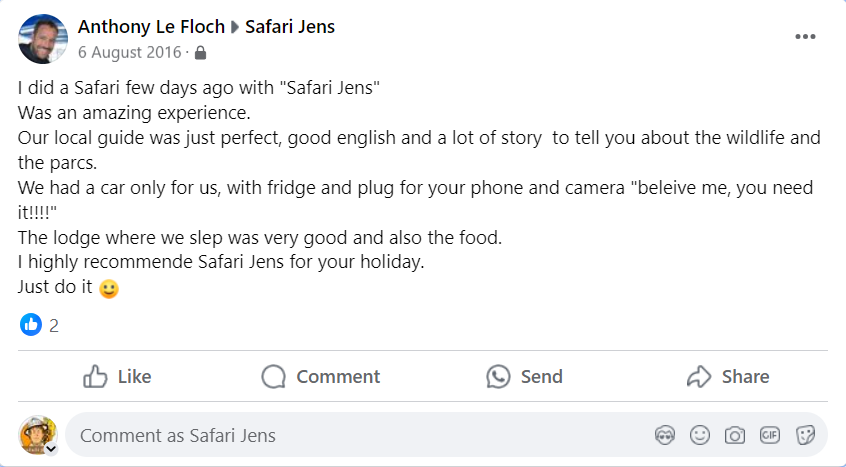Add a GIF to the comment
This screenshot has height=467, width=846.
click(x=770, y=435)
